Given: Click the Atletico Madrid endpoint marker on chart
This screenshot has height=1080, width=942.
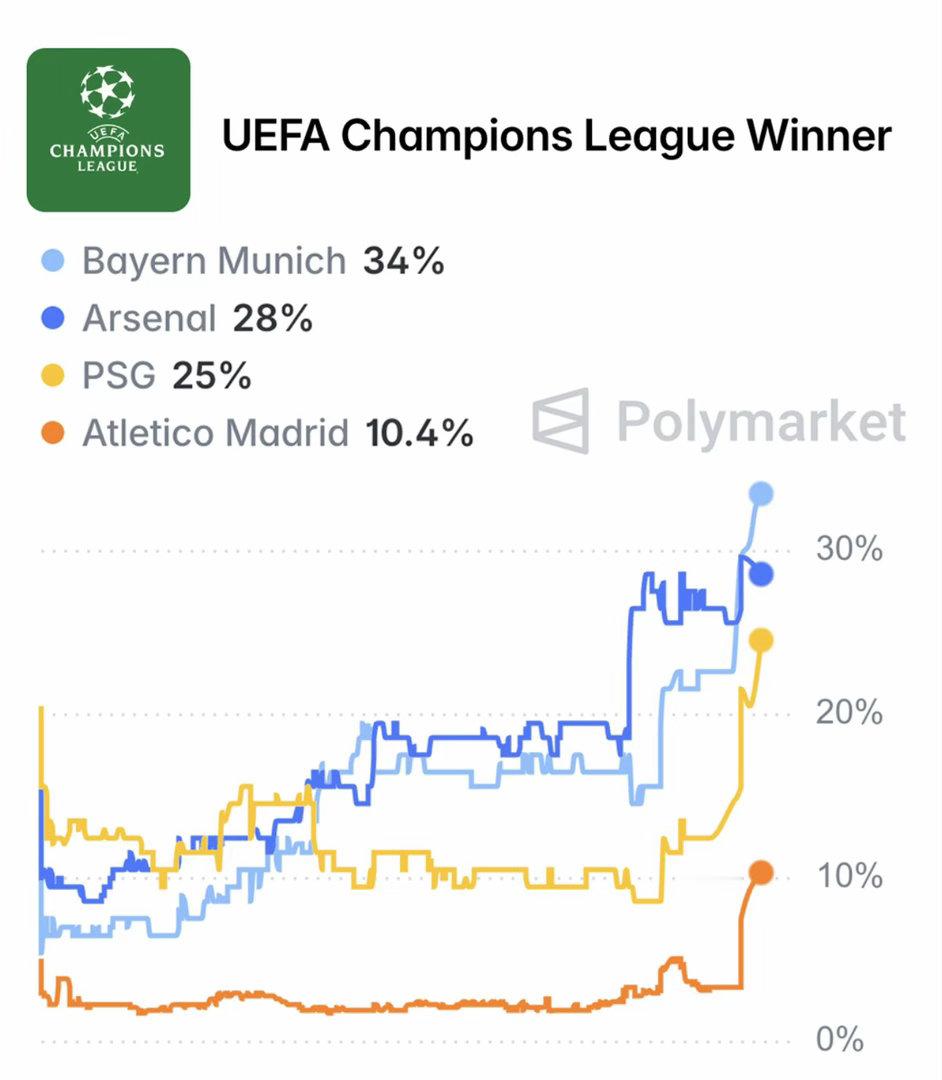Looking at the screenshot, I should (761, 873).
